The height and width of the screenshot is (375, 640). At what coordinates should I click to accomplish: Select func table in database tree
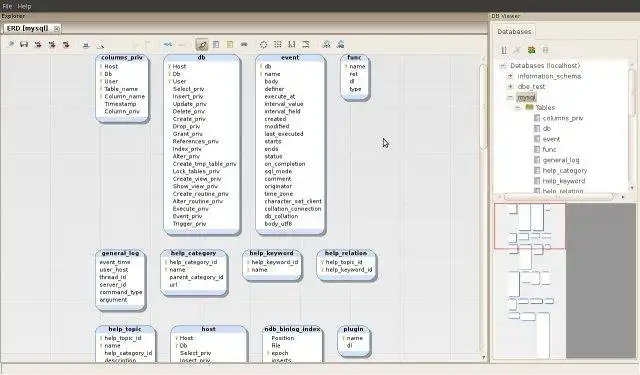tap(549, 149)
